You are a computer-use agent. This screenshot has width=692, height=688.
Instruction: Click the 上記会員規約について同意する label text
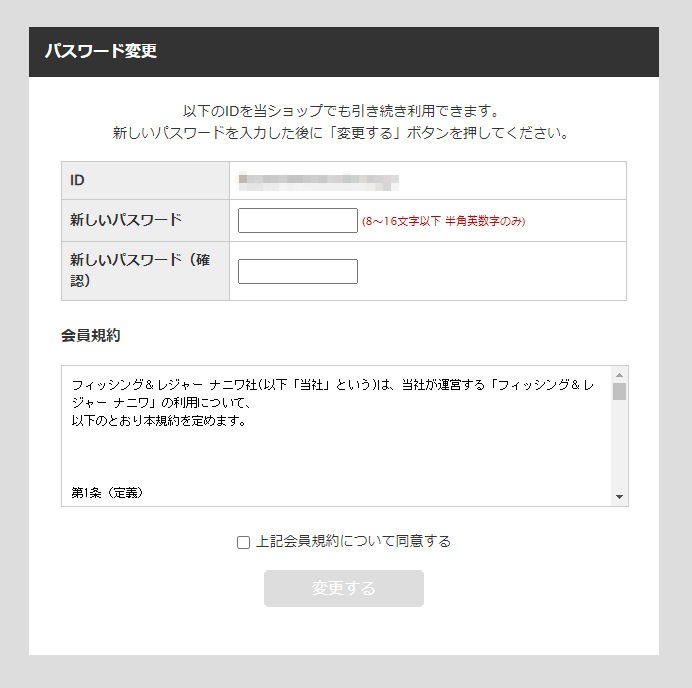coord(353,541)
